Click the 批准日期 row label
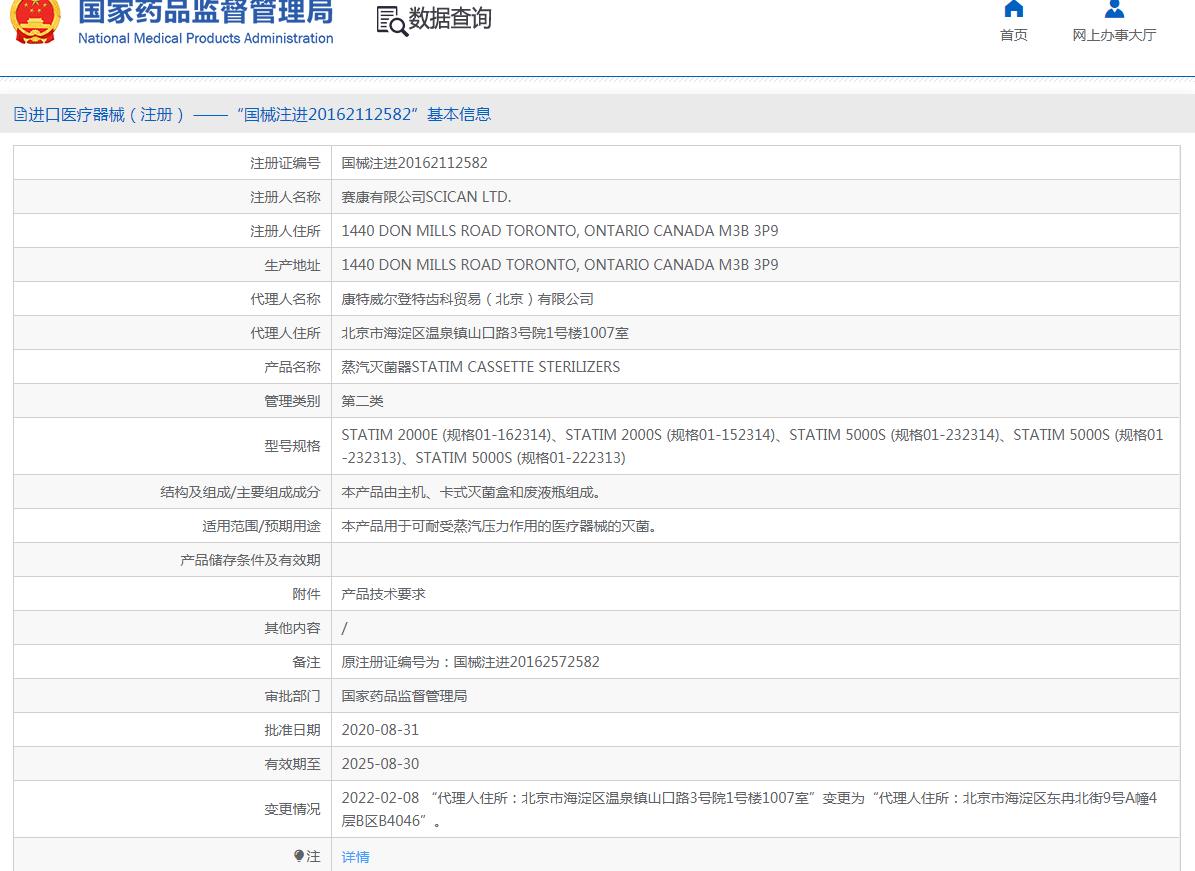The height and width of the screenshot is (871, 1195). 292,729
